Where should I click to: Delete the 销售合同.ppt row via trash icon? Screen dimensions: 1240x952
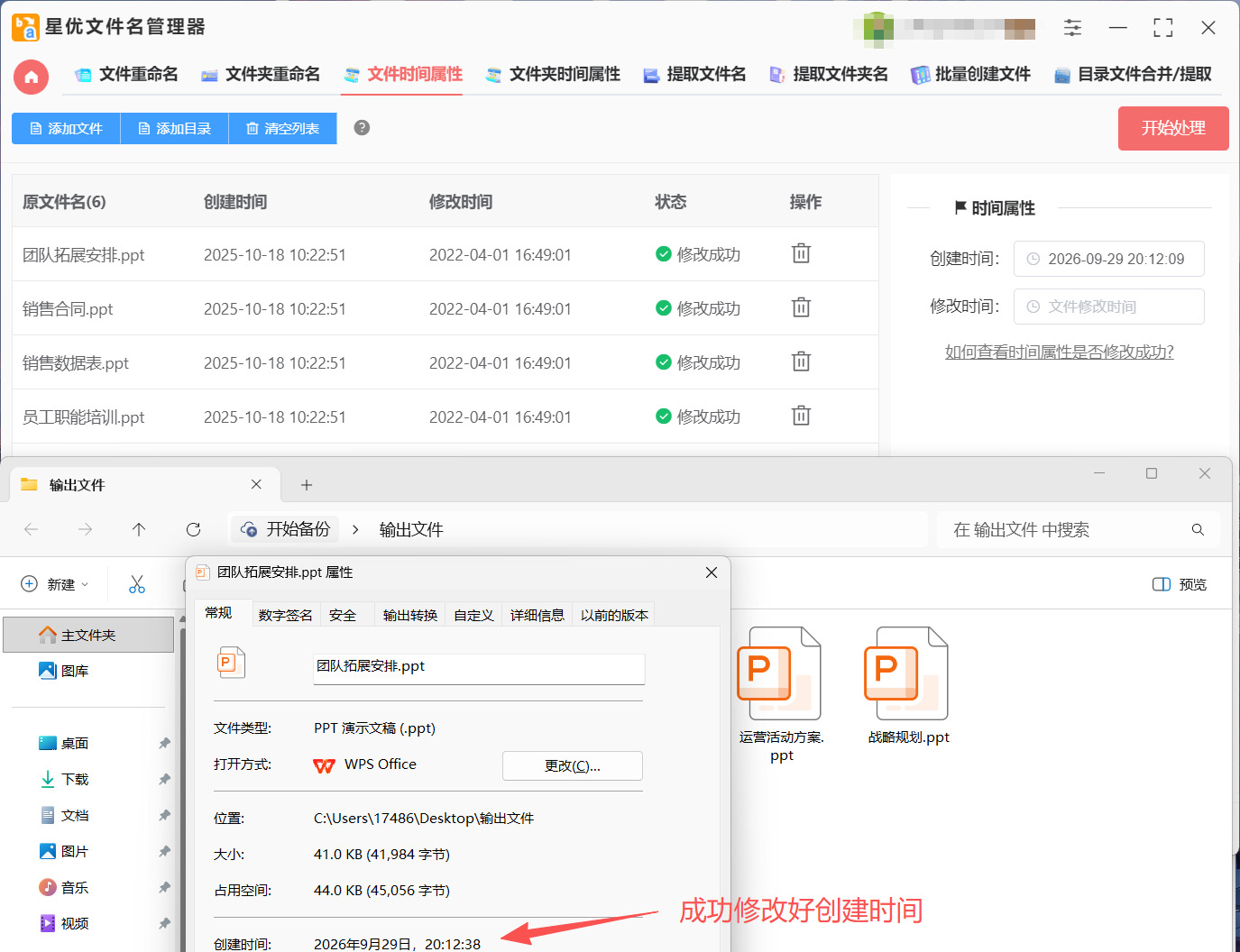pos(801,307)
